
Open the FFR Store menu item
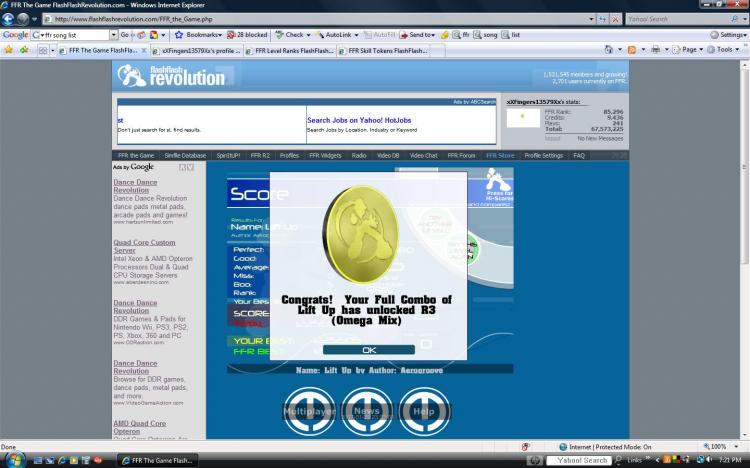[x=500, y=156]
